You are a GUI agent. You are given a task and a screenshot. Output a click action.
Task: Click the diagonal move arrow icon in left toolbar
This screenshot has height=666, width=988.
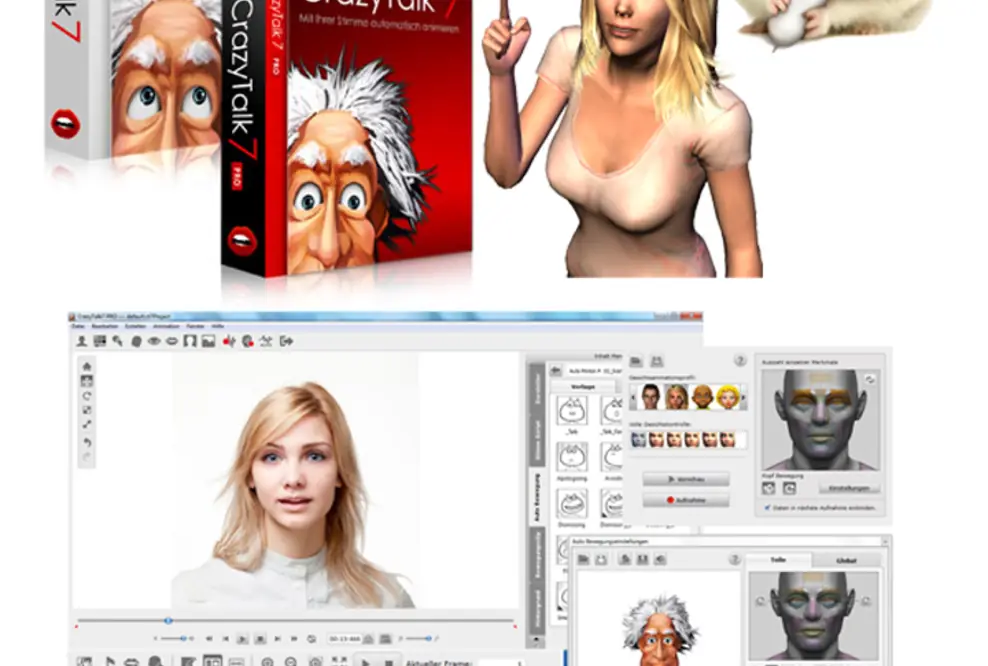tap(87, 425)
